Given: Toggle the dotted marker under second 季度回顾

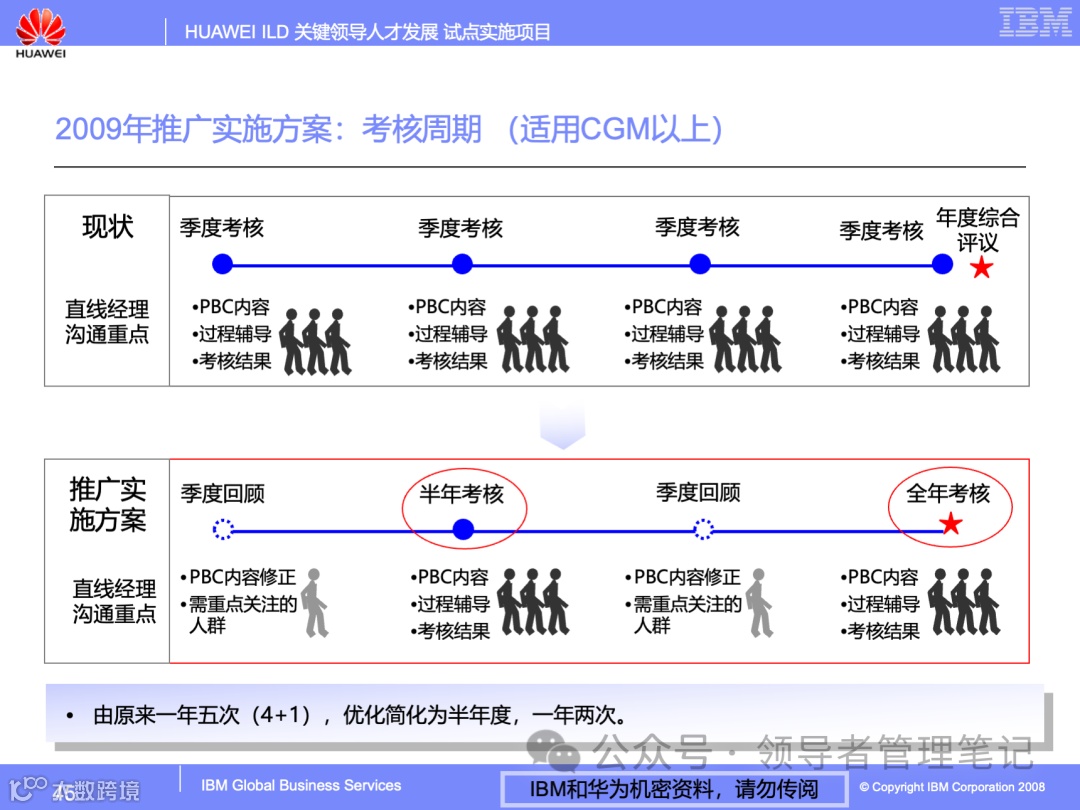Looking at the screenshot, I should click(703, 528).
